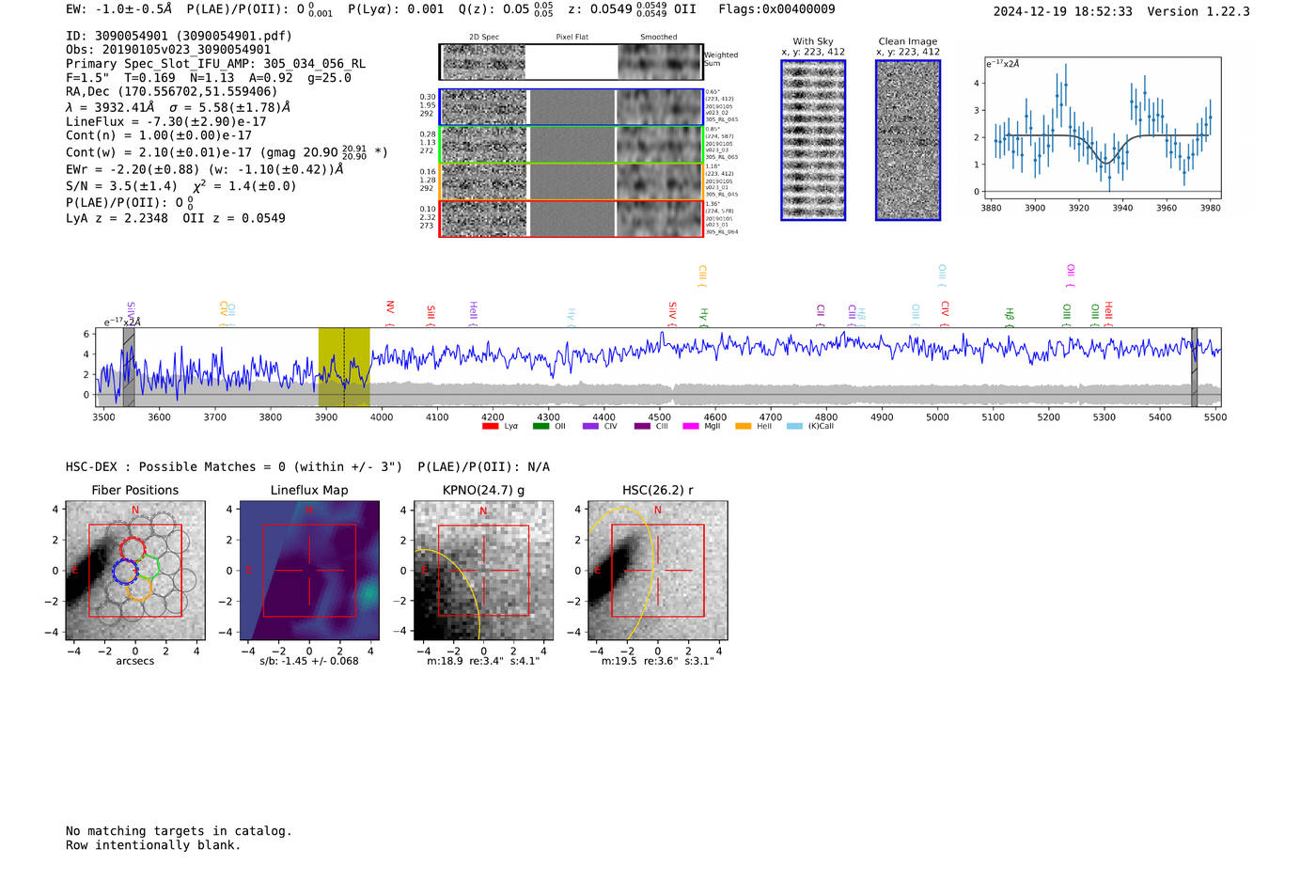This screenshot has width=1316, height=896.
Task: Click the 'Cont(n) = 1.00(±0.00)e-17' line
Action: [x=159, y=135]
